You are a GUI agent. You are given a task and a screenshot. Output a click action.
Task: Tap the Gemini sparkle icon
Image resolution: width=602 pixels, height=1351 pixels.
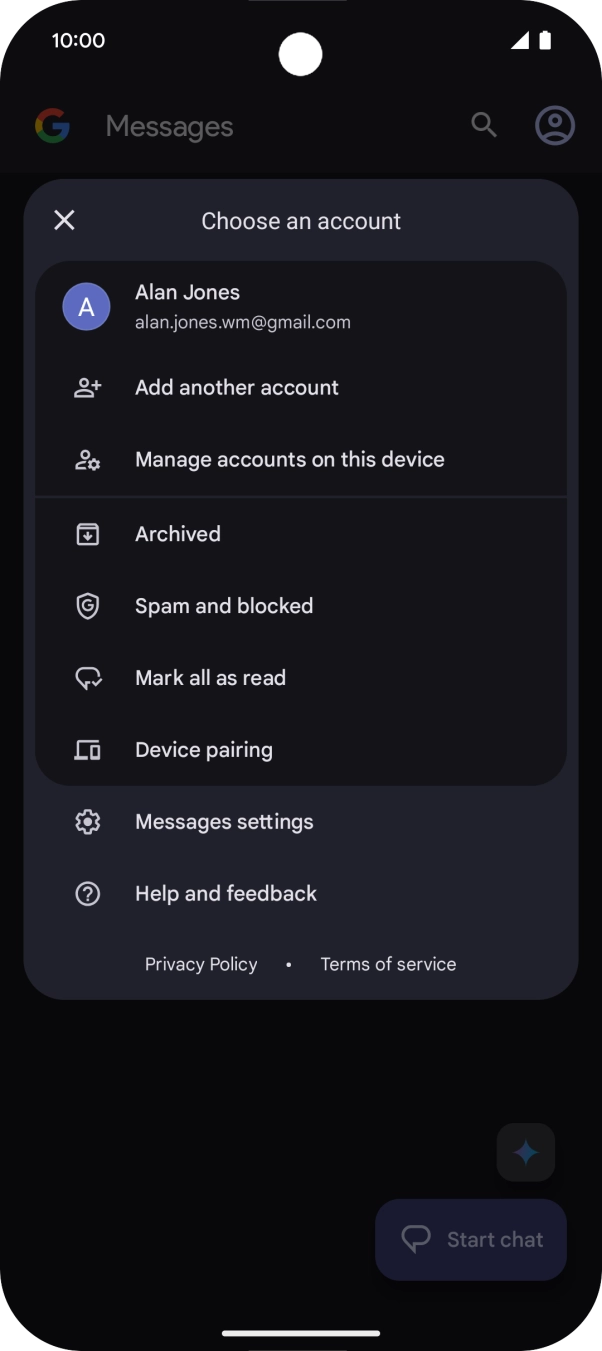525,1152
